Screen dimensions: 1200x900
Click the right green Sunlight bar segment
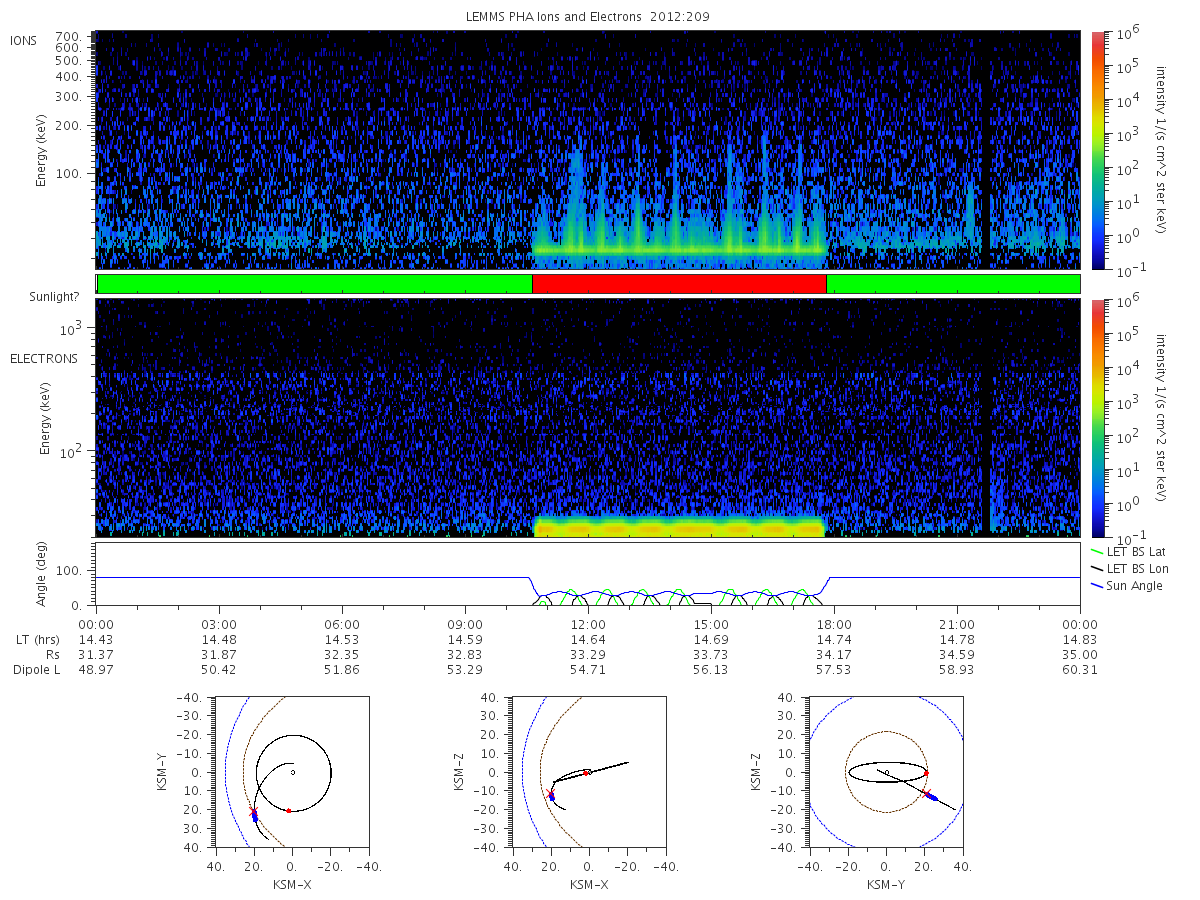pos(953,284)
